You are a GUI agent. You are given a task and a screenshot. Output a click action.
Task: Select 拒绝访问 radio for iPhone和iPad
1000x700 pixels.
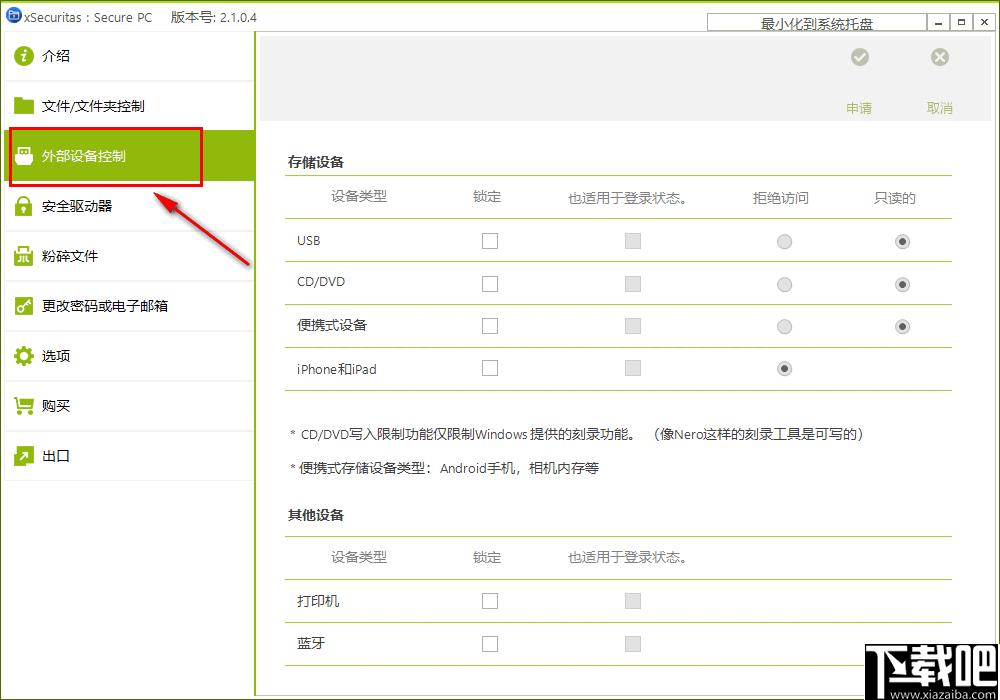784,368
